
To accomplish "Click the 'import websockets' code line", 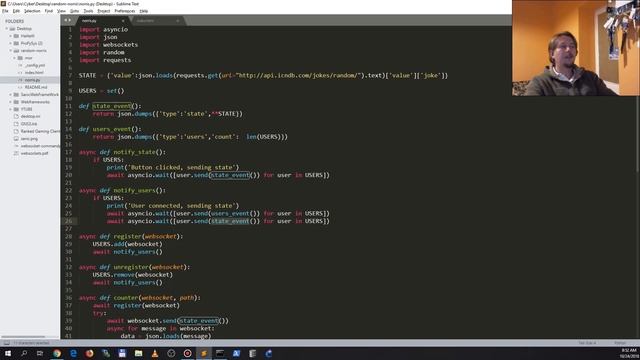I will coord(109,45).
